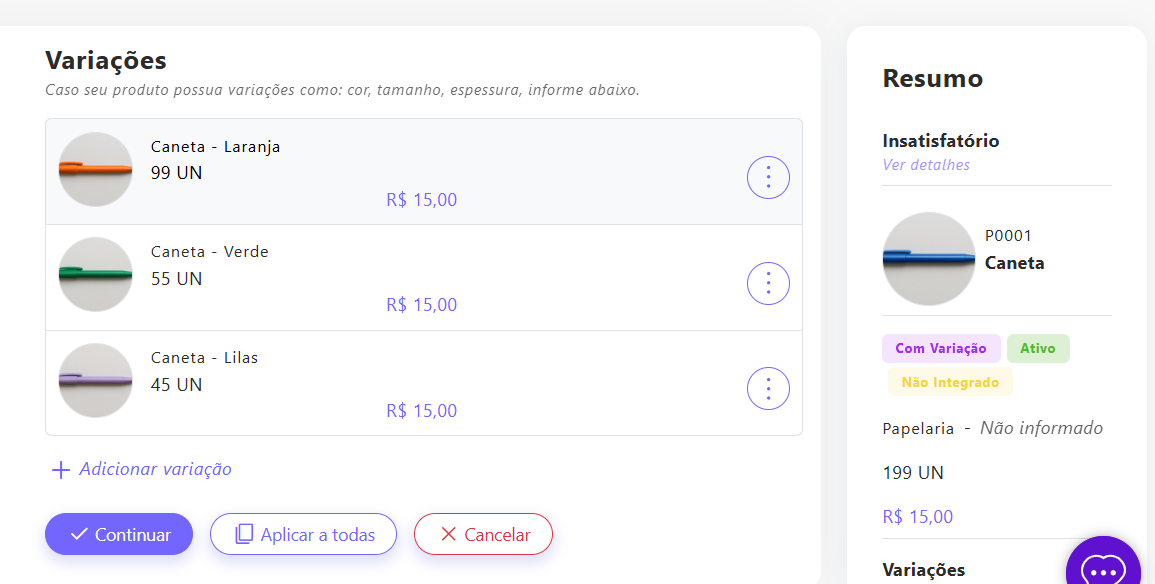
Task: Click the X icon on Cancelar
Action: point(448,535)
